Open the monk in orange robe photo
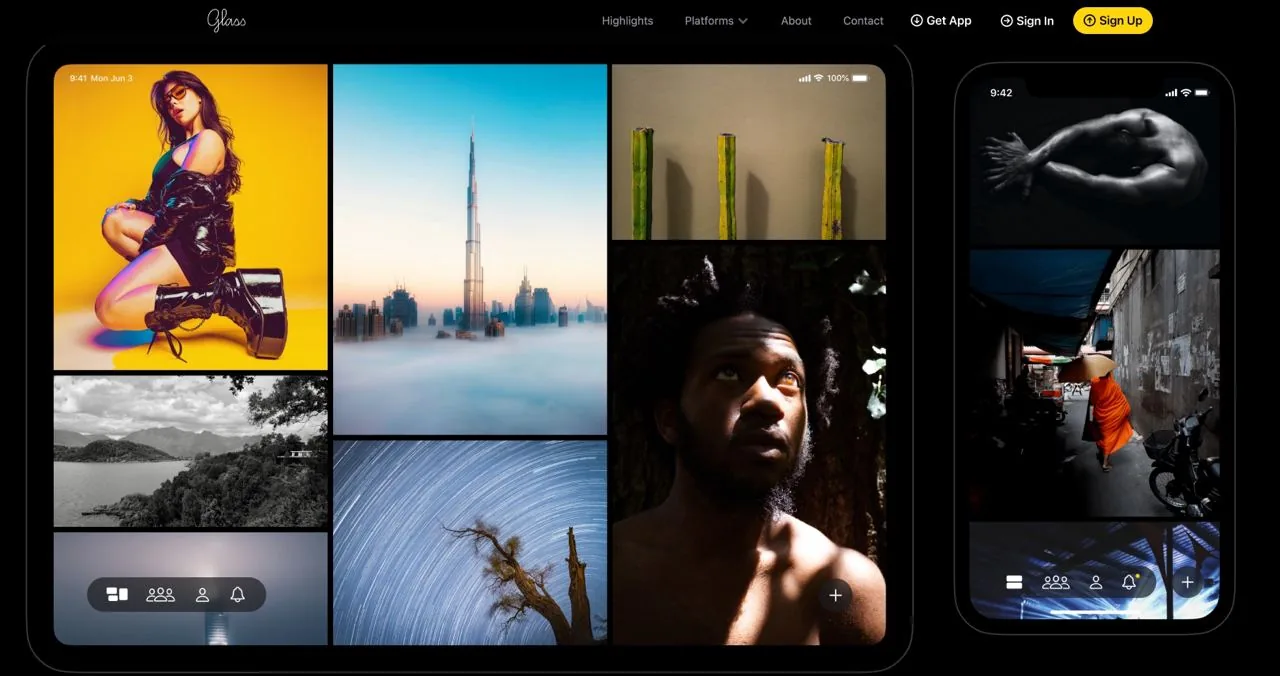 coord(1094,383)
